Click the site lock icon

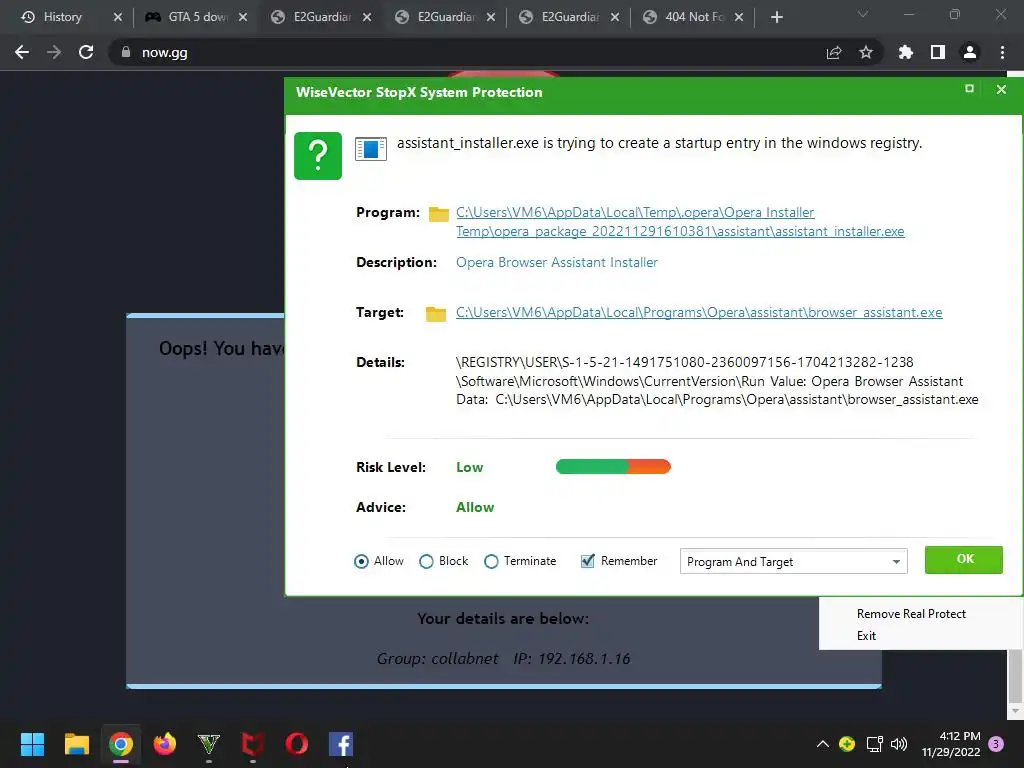pyautogui.click(x=126, y=52)
